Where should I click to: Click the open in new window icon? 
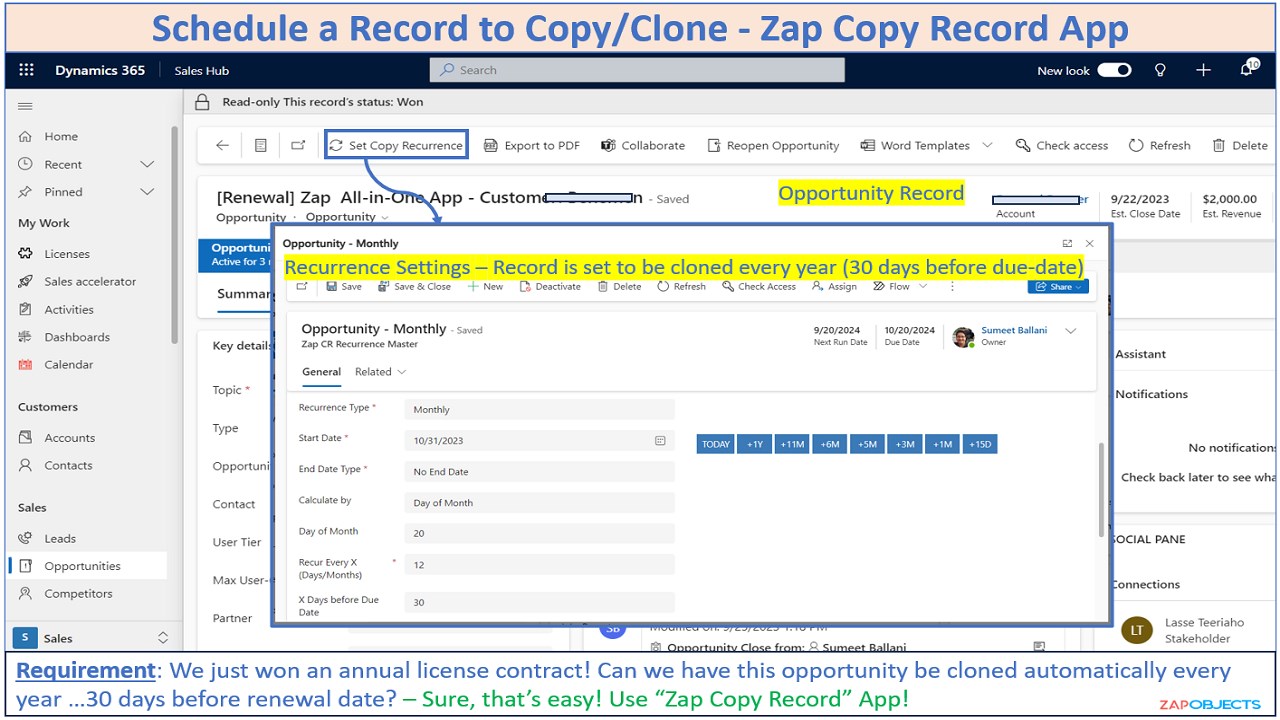(x=298, y=145)
